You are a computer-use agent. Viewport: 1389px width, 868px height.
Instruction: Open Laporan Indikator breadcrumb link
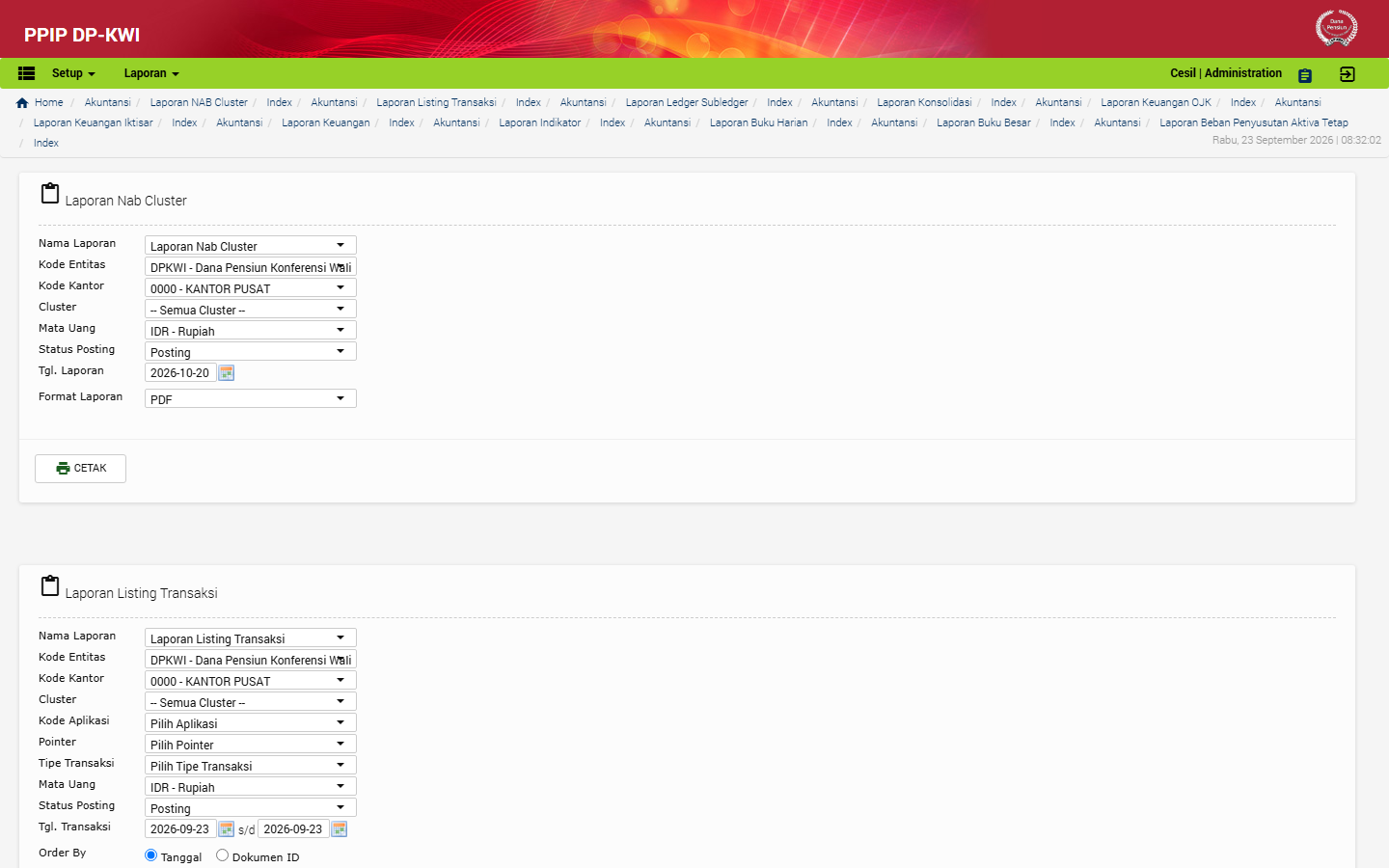[539, 123]
